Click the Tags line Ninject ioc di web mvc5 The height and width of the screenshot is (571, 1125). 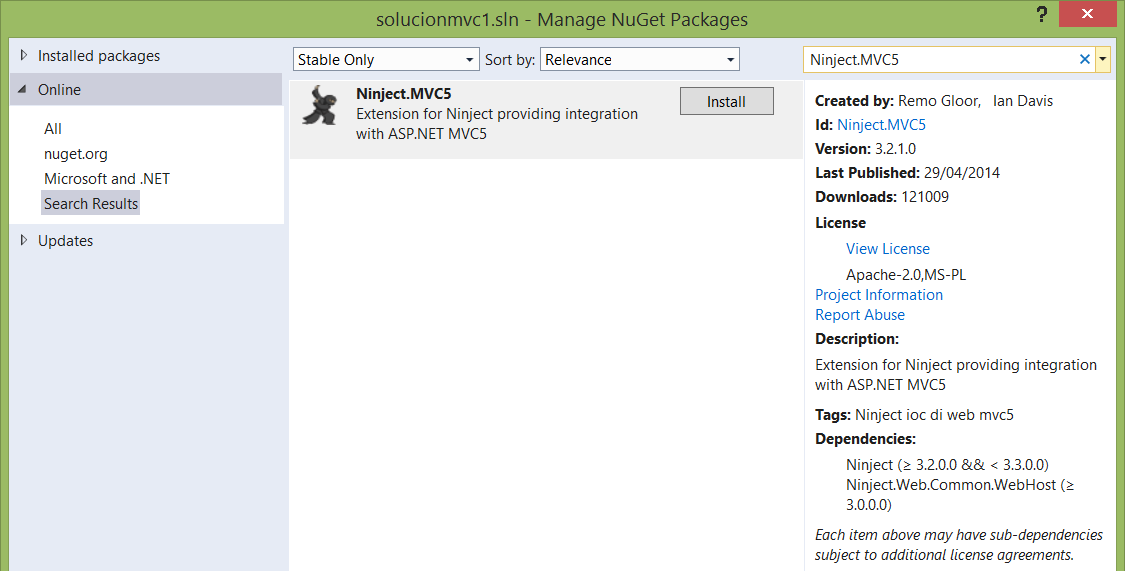click(x=914, y=415)
